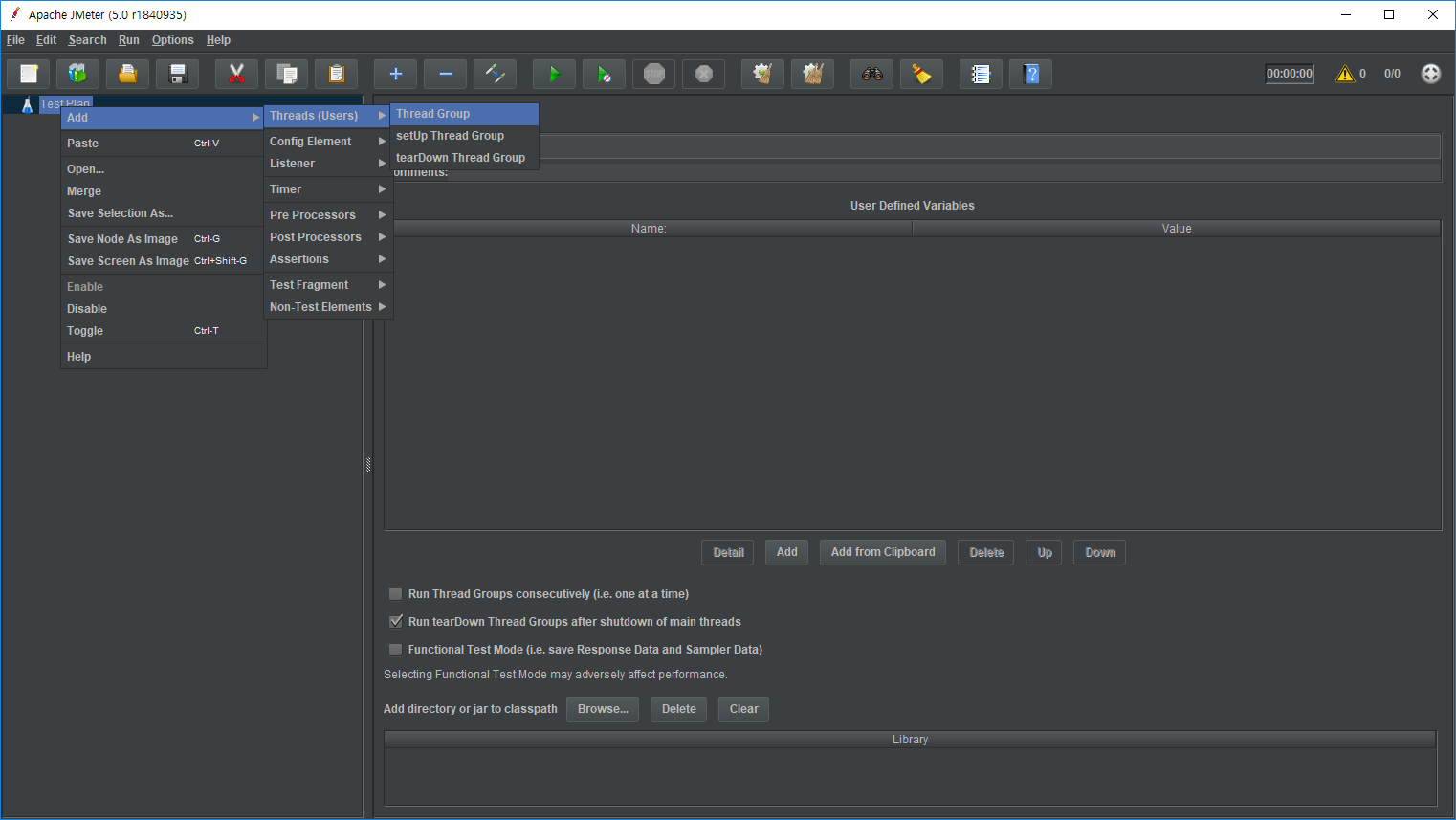Expand Listener submenu

click(327, 164)
